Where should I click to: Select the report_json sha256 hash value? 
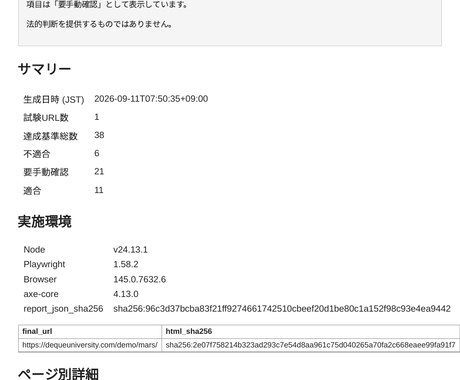click(x=282, y=309)
